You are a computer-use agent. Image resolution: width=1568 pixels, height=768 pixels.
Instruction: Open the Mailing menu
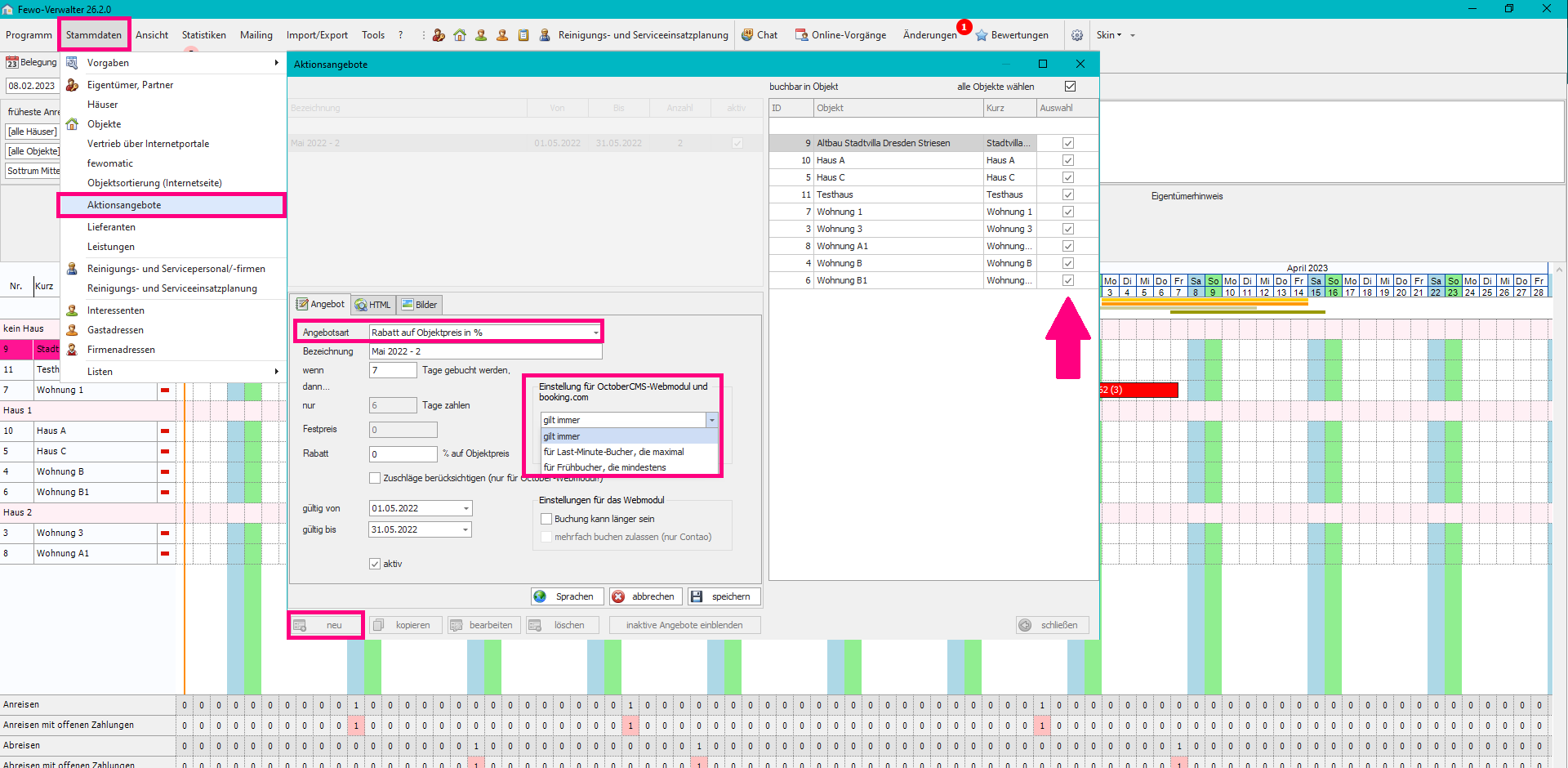(256, 35)
